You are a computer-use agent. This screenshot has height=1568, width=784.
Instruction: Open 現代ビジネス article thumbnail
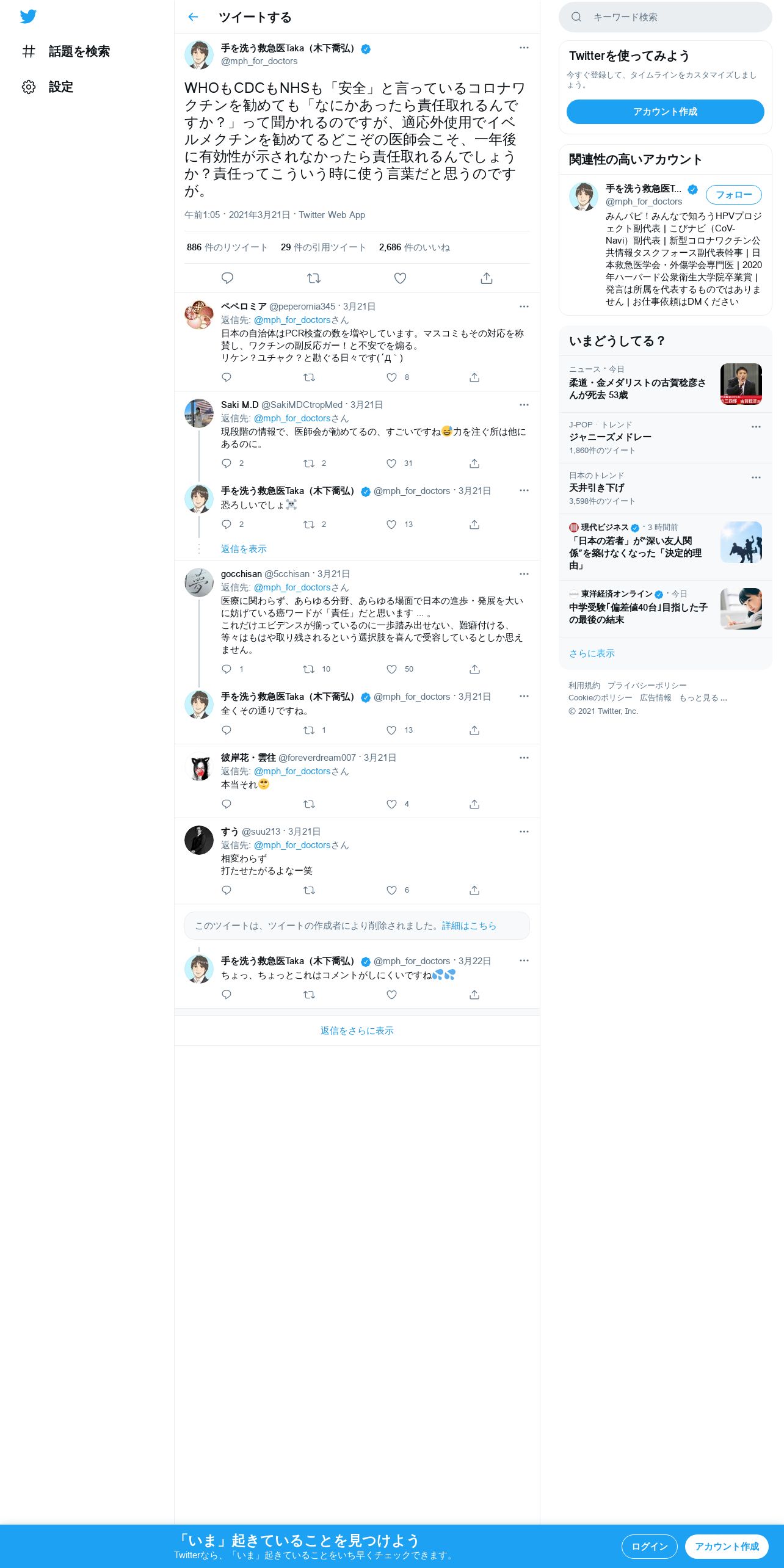pos(741,542)
